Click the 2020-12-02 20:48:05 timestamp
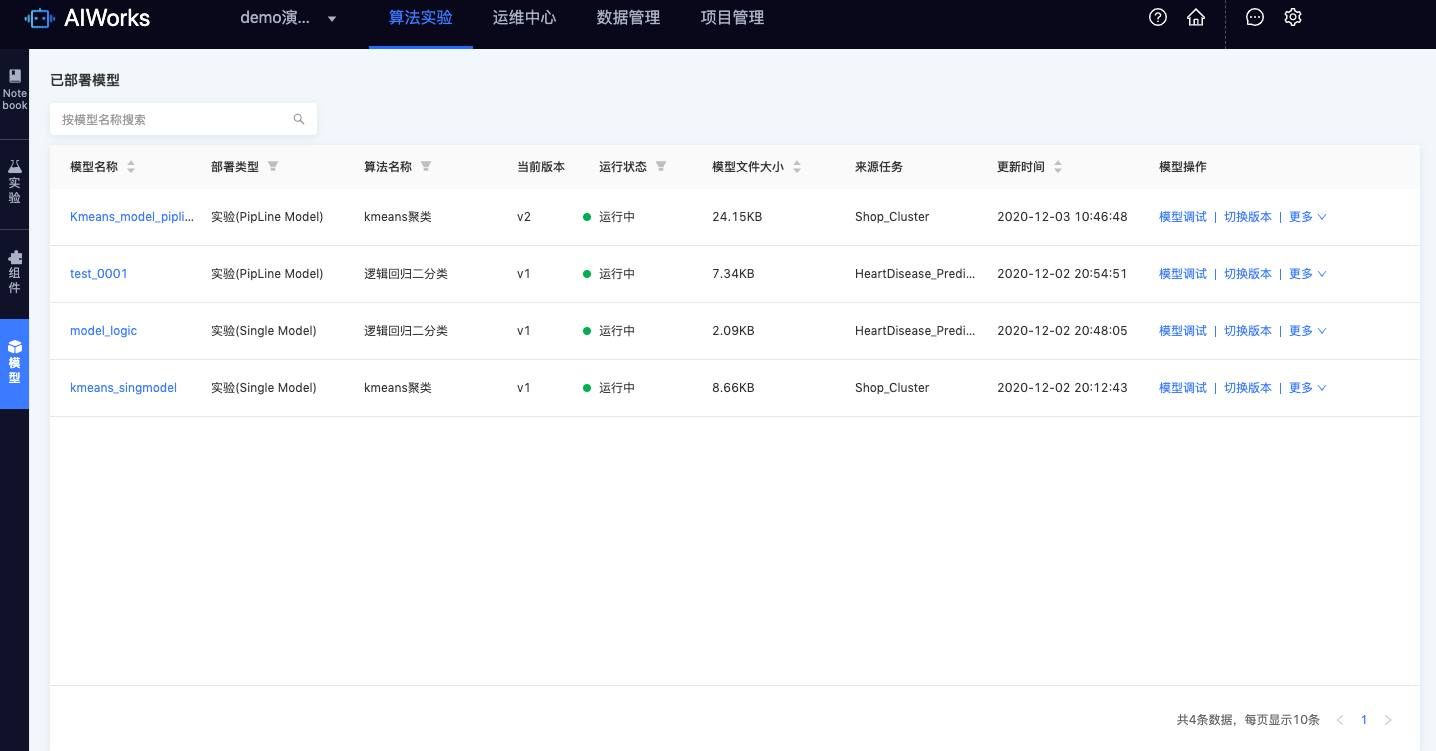1436x751 pixels. coord(1062,331)
